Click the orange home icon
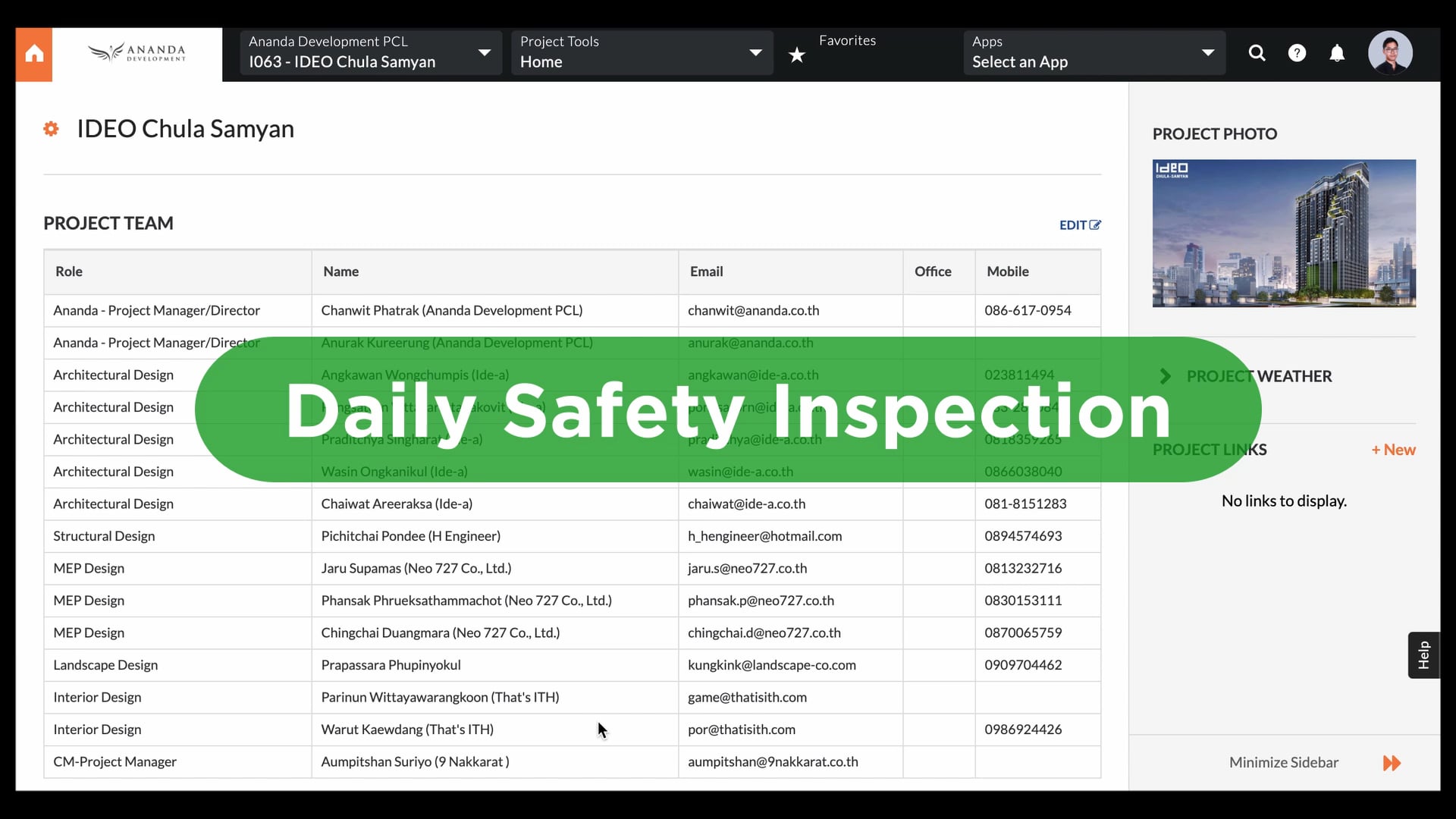The image size is (1456, 819). pyautogui.click(x=33, y=54)
